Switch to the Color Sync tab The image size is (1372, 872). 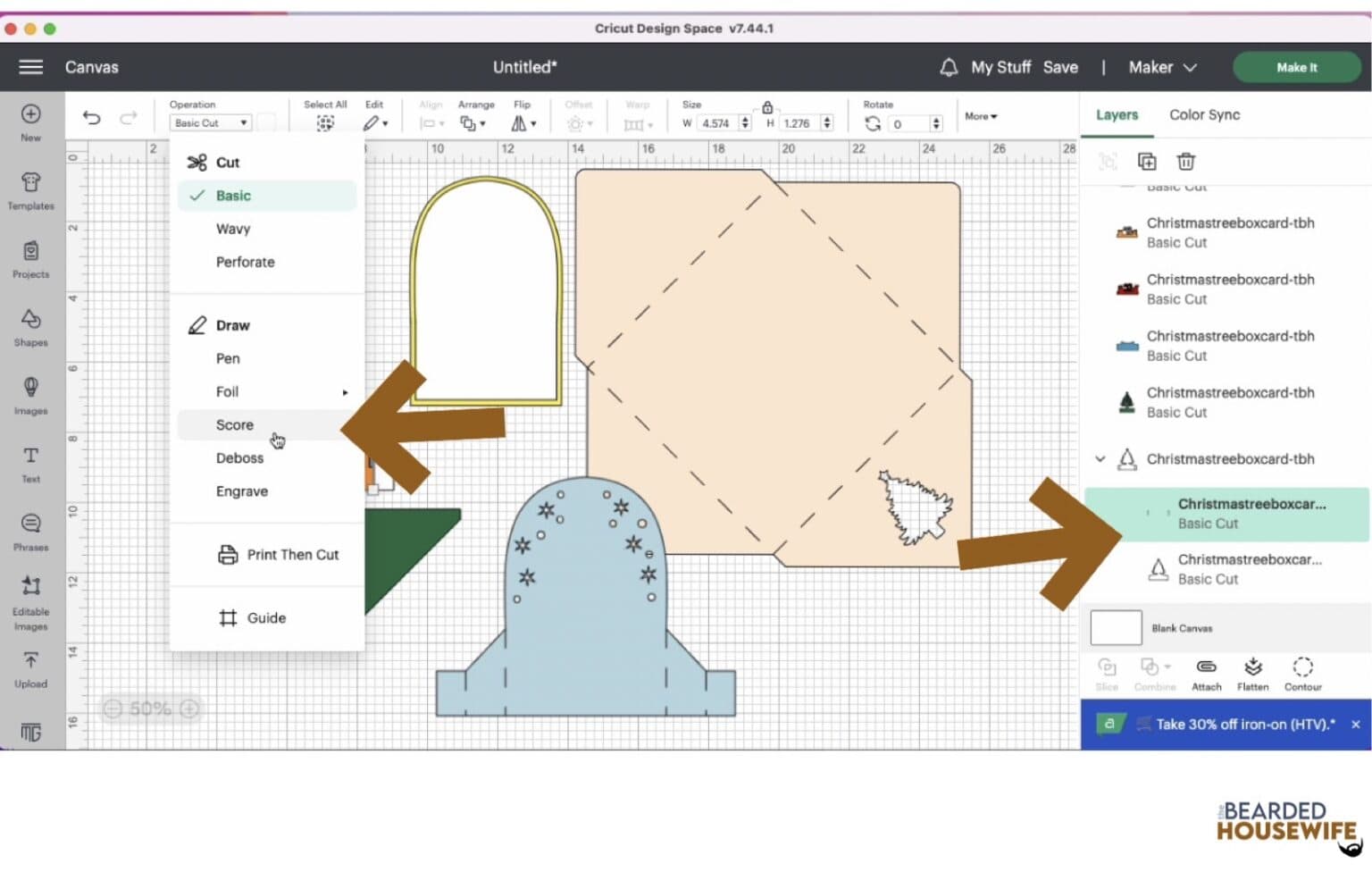click(x=1204, y=114)
